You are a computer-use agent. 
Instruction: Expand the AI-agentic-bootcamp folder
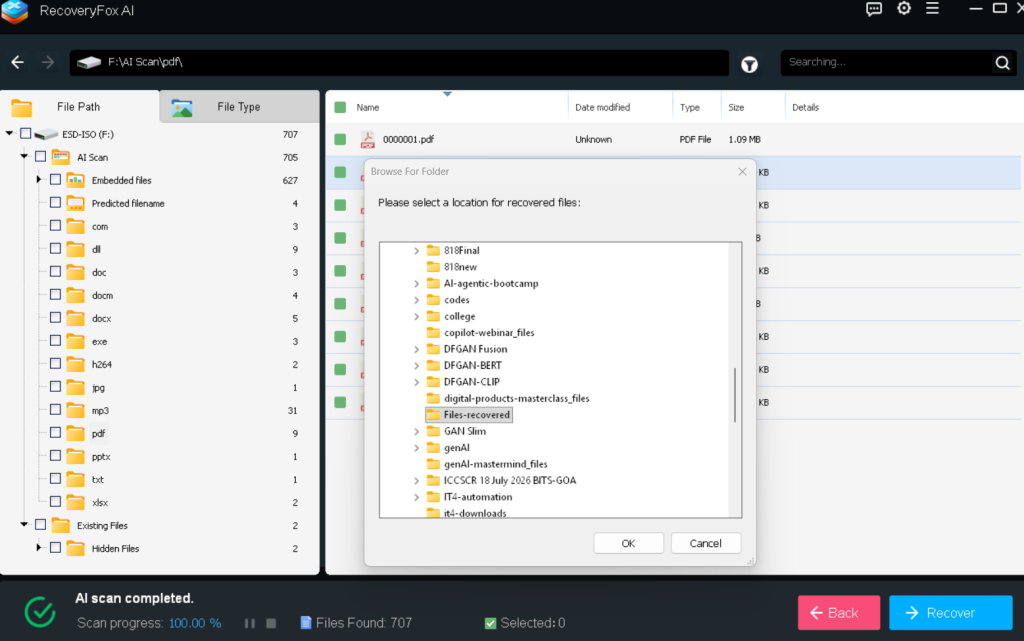click(416, 283)
